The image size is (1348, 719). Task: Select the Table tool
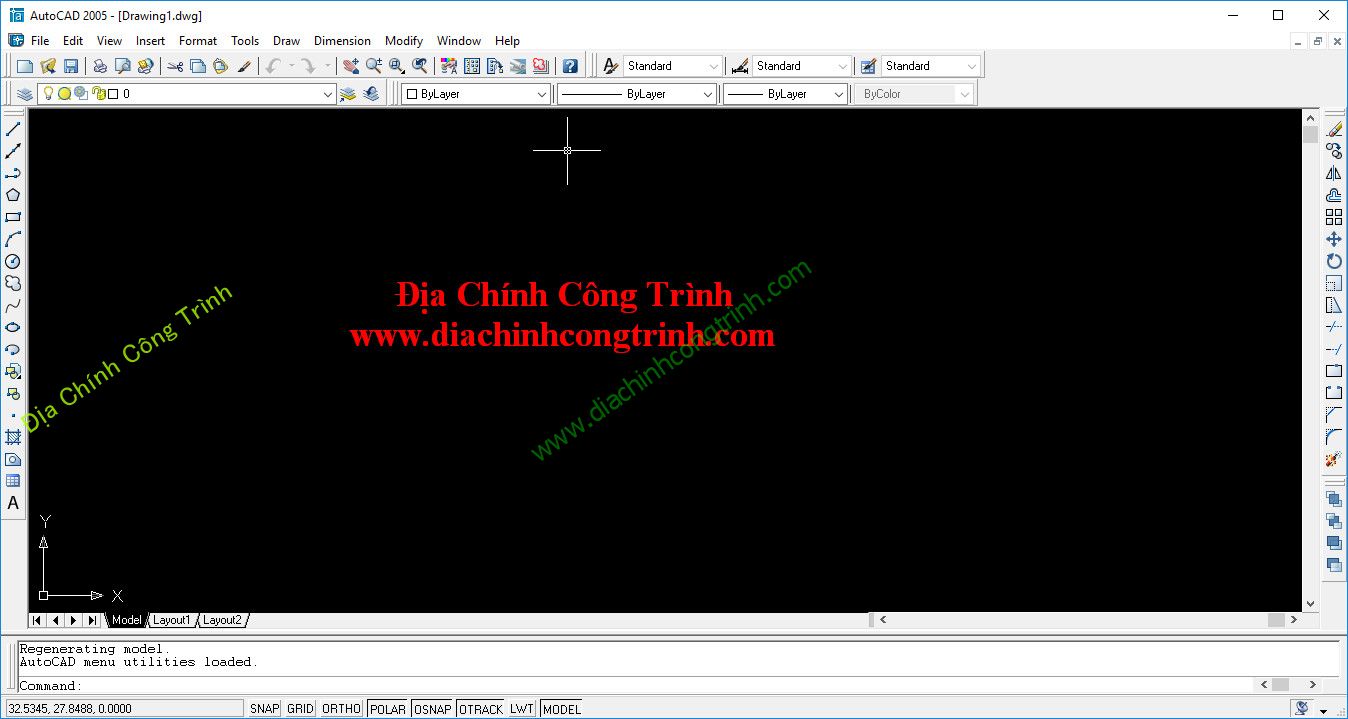point(13,481)
